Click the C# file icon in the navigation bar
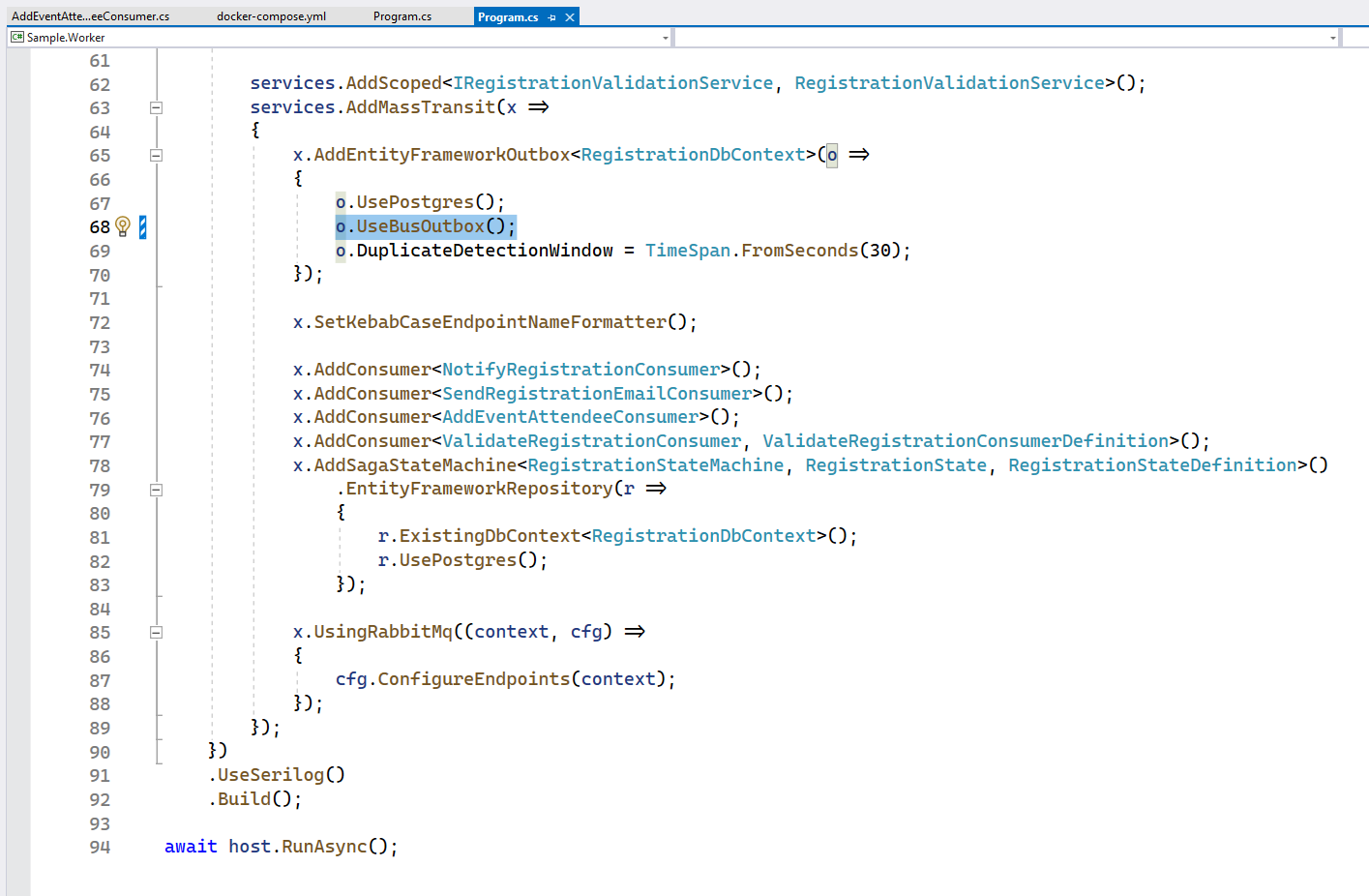 point(15,36)
